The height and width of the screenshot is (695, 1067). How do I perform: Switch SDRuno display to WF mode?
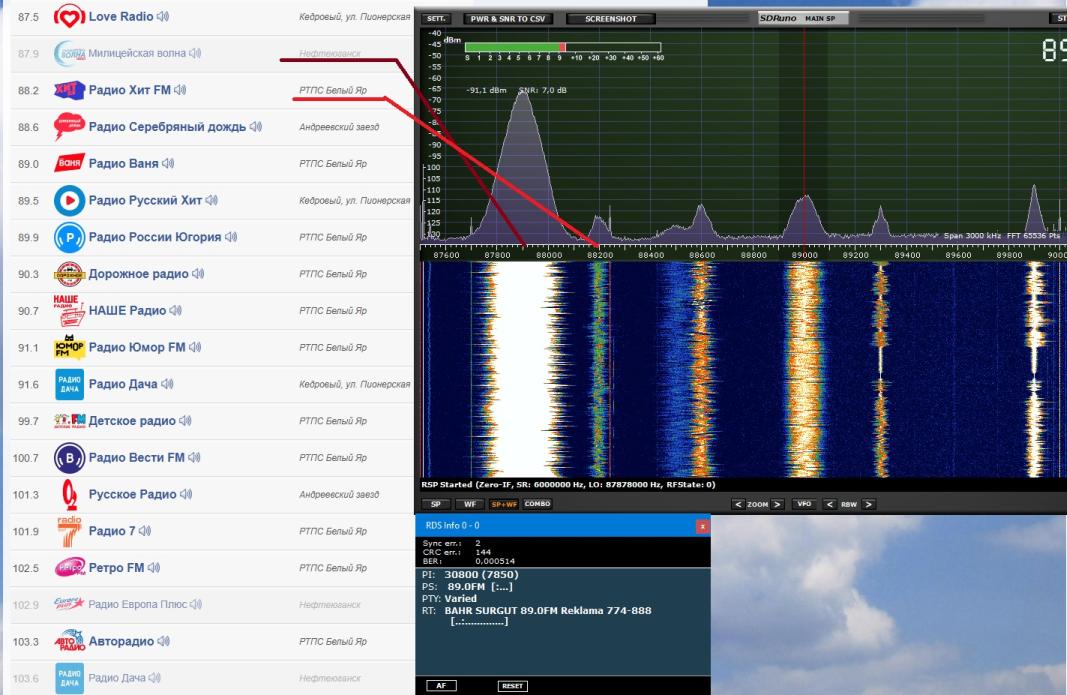click(x=470, y=504)
